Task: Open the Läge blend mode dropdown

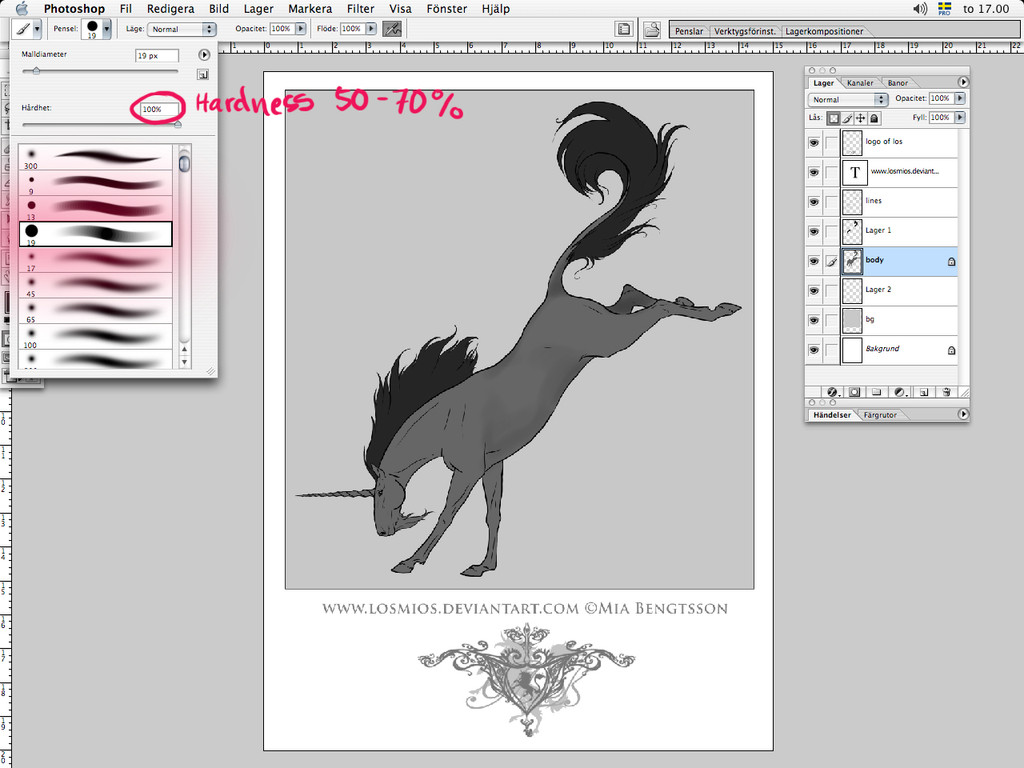Action: pos(182,29)
